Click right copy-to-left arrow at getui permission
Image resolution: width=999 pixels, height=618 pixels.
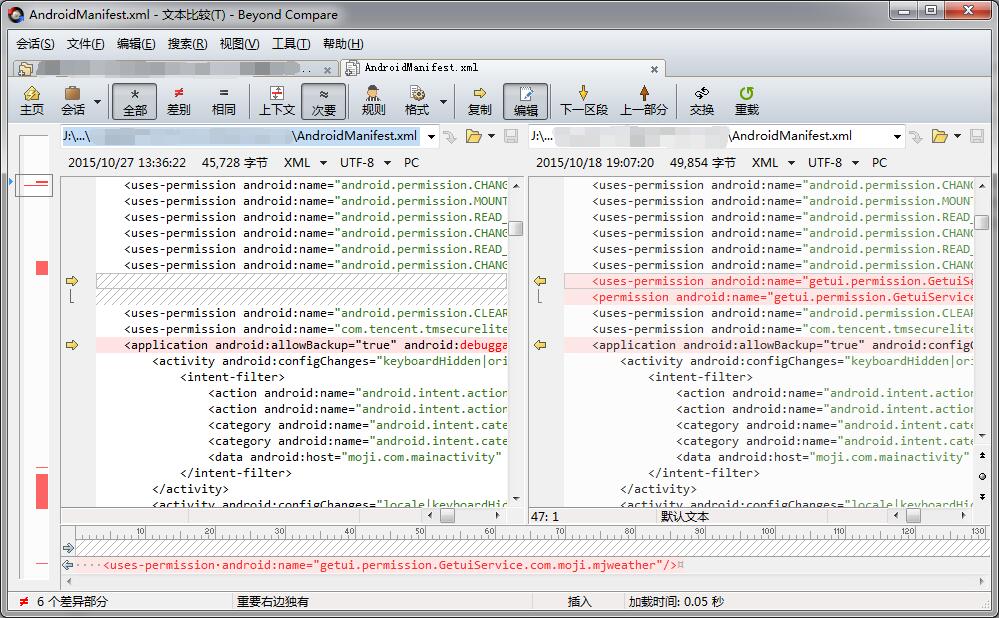[x=540, y=281]
